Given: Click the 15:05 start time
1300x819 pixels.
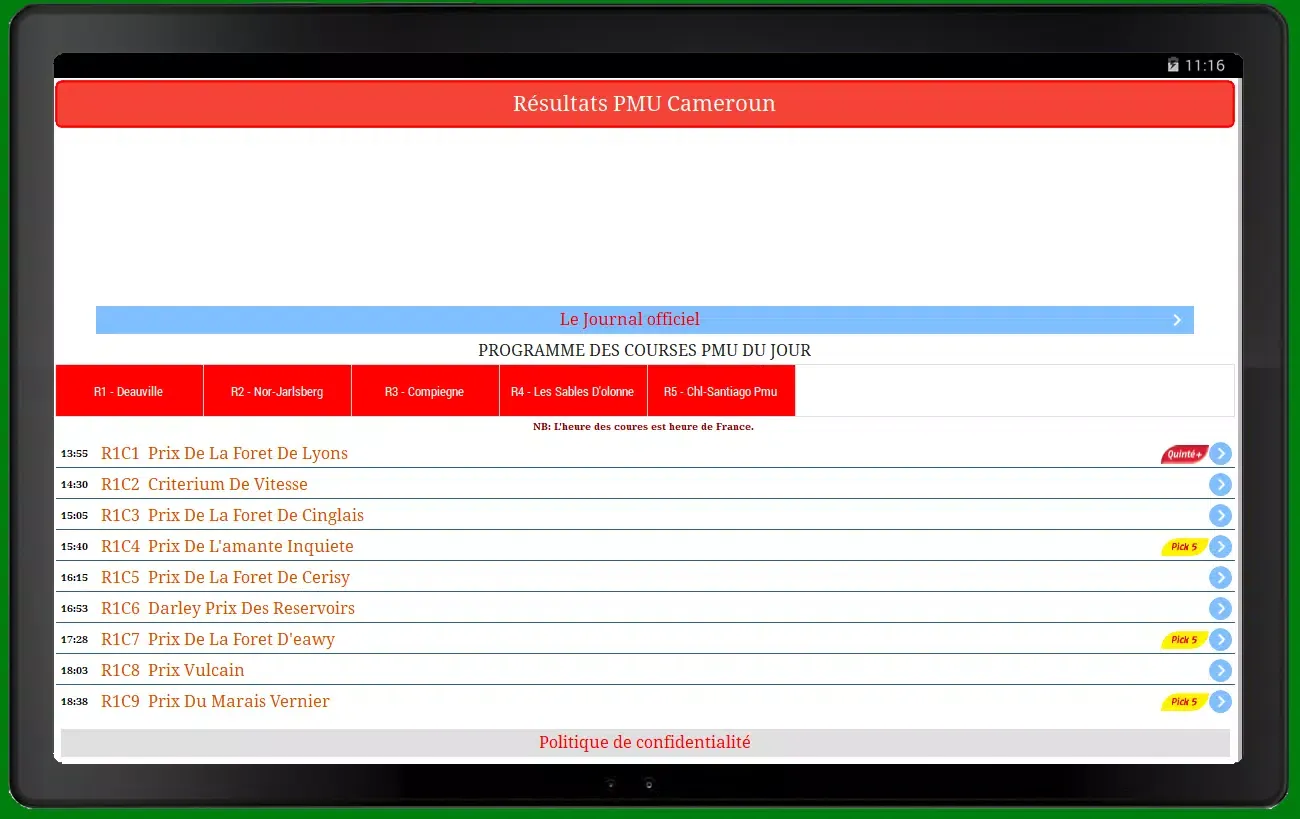Looking at the screenshot, I should pos(74,516).
